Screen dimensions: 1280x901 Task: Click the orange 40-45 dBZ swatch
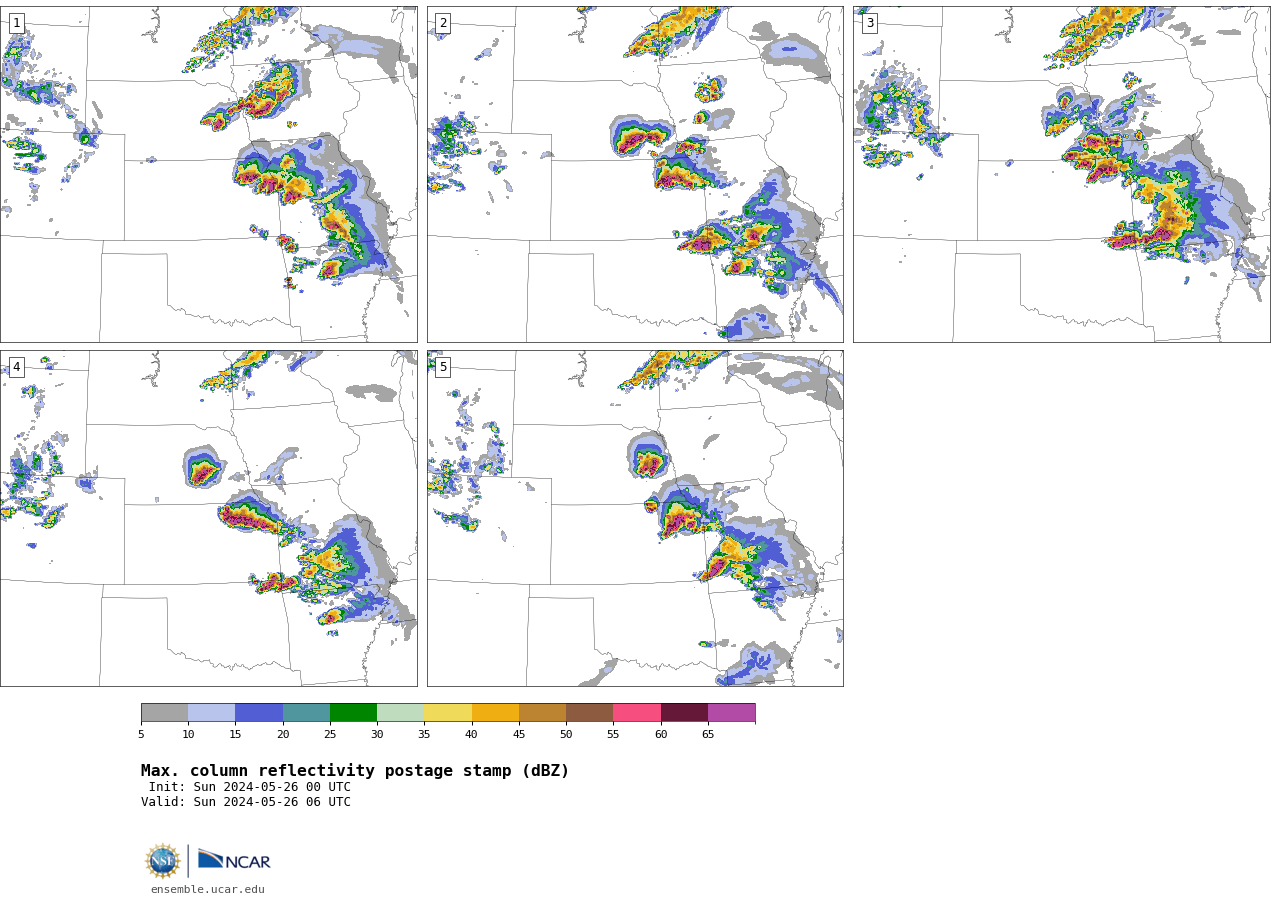tap(495, 712)
